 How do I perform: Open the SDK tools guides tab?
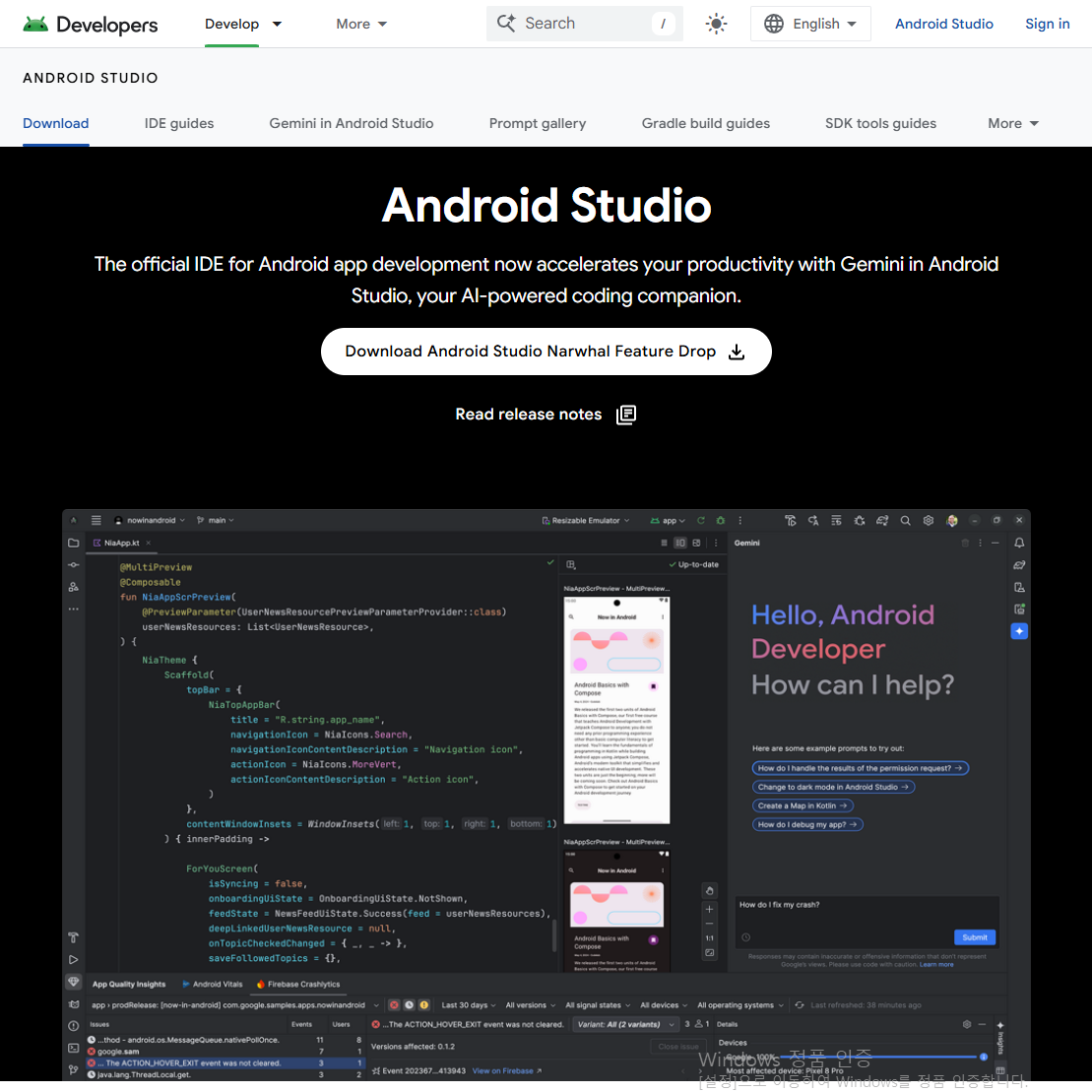(x=880, y=123)
